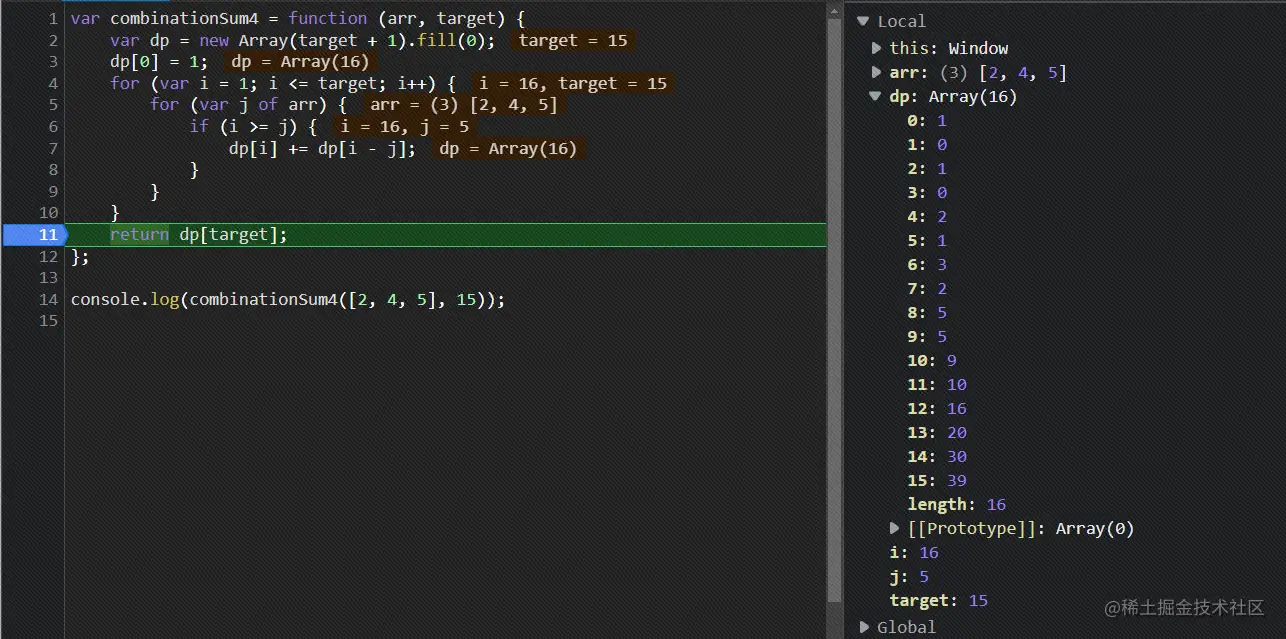Expand the [[Prototype]] Array(0) entry
1286x639 pixels.
(894, 528)
